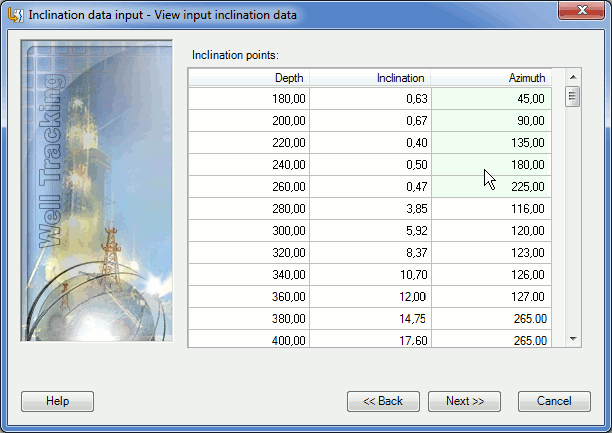The image size is (612, 433).
Task: Select depth cell 300,00
Action: (x=249, y=231)
